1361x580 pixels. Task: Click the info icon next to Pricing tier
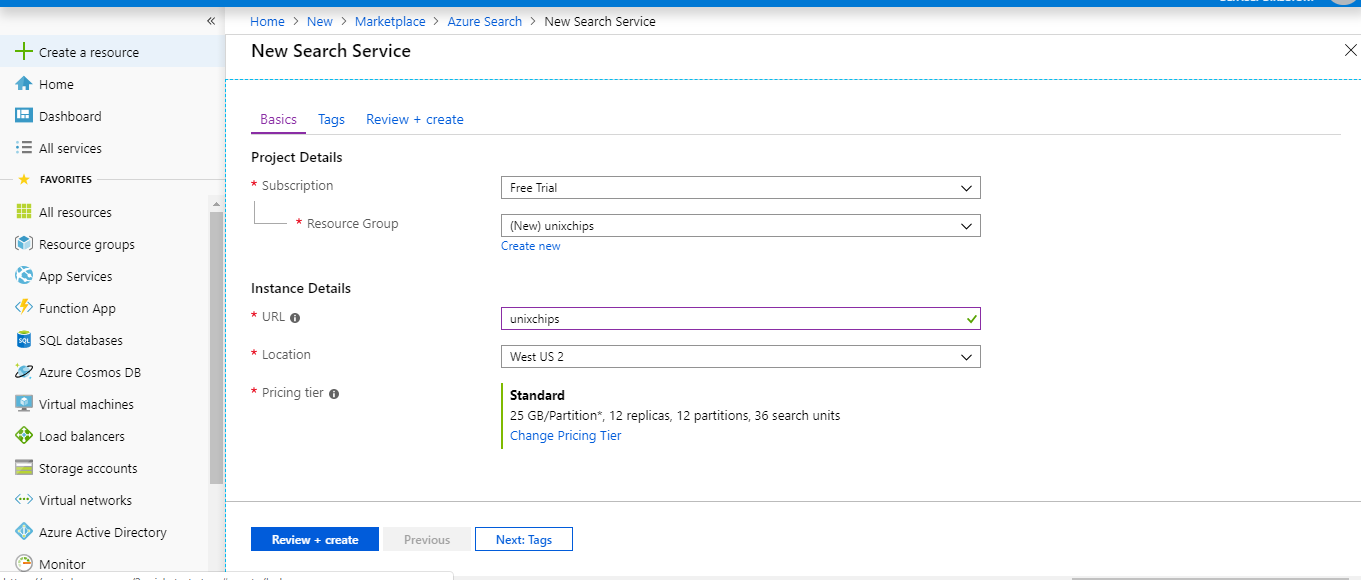coord(334,394)
